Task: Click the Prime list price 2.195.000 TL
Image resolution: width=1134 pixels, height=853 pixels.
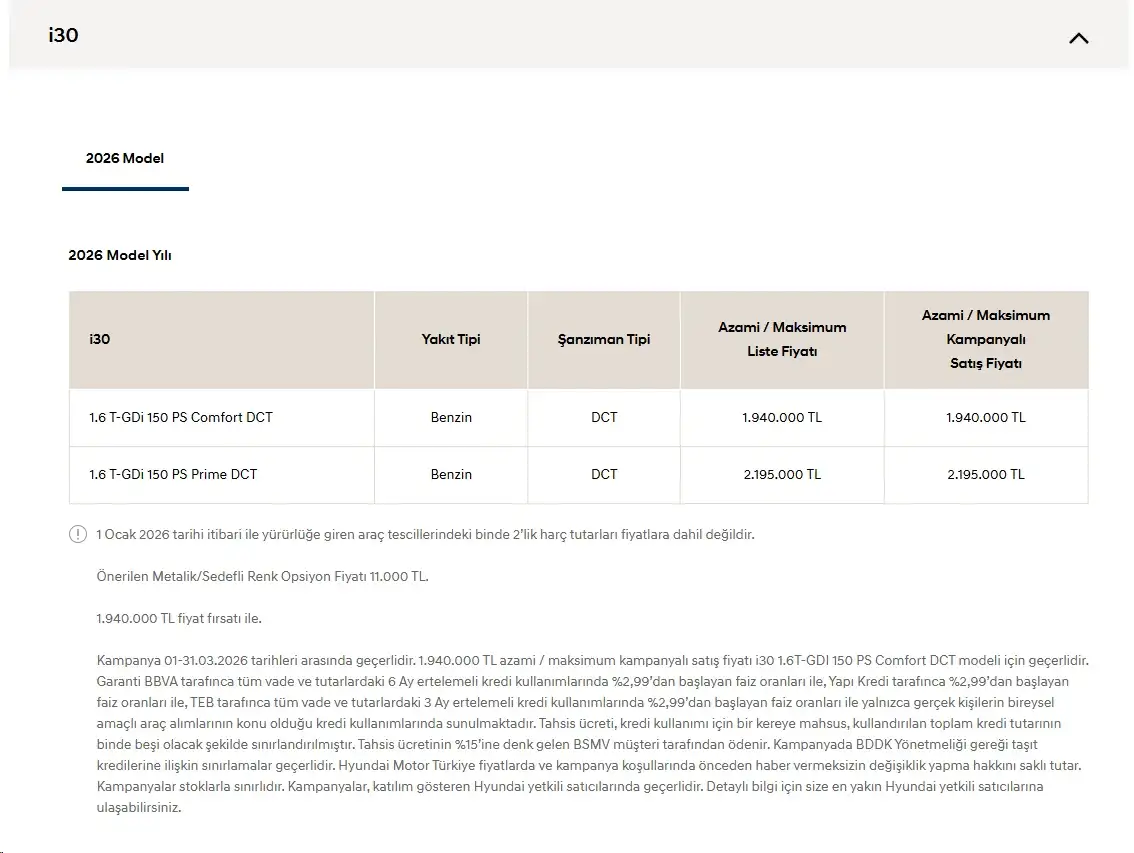Action: [x=782, y=475]
